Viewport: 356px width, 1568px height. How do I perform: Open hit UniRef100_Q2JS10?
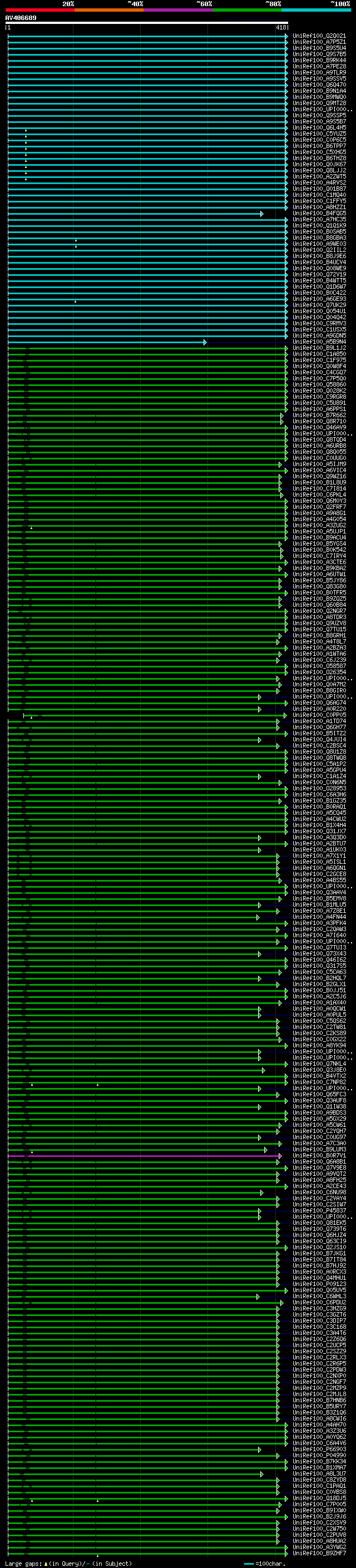point(319,1247)
